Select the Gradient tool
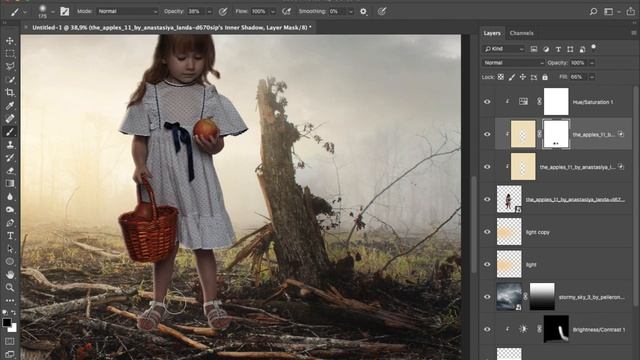The height and width of the screenshot is (360, 640). click(x=10, y=184)
